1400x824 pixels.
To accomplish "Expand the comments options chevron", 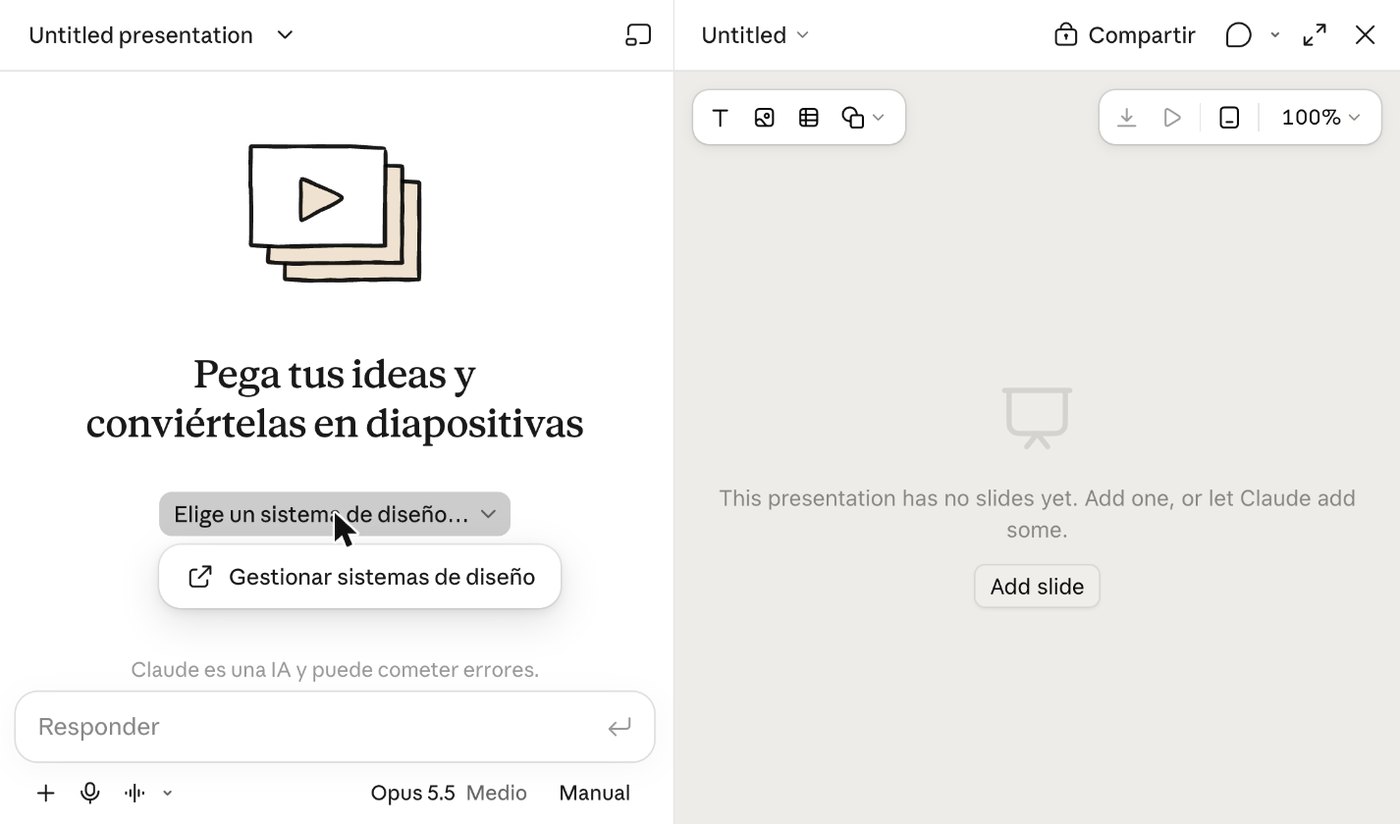I will tap(1275, 35).
